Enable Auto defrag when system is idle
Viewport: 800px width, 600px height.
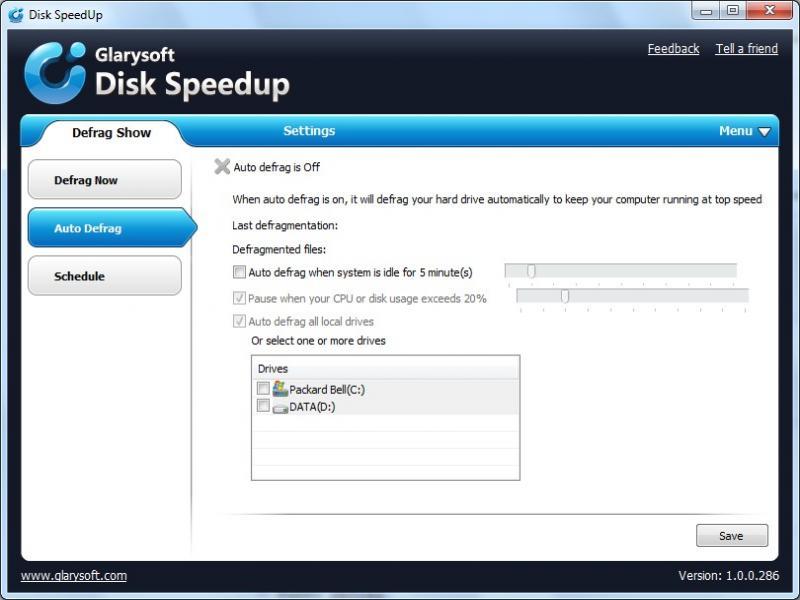coord(239,272)
